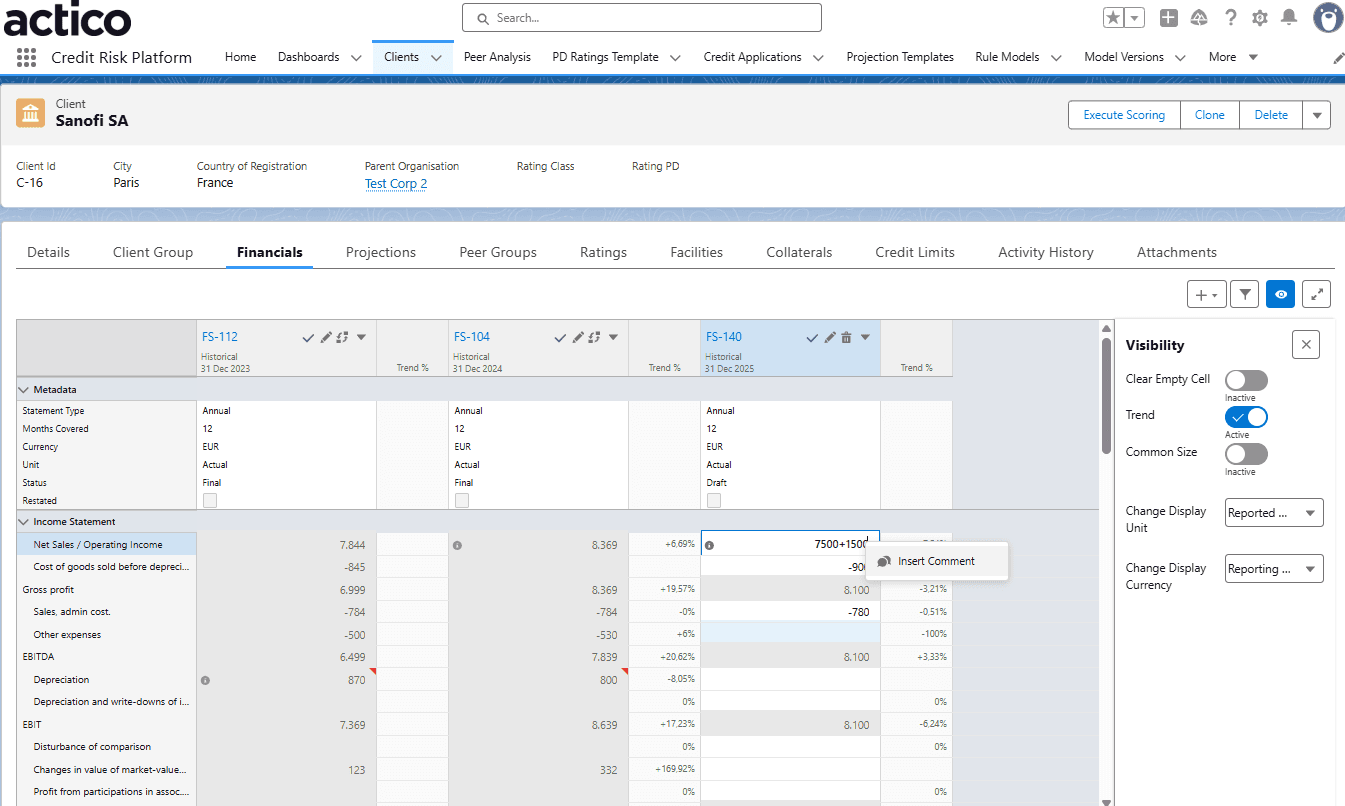Switch to the Projections tab
The width and height of the screenshot is (1345, 806).
pyautogui.click(x=381, y=252)
